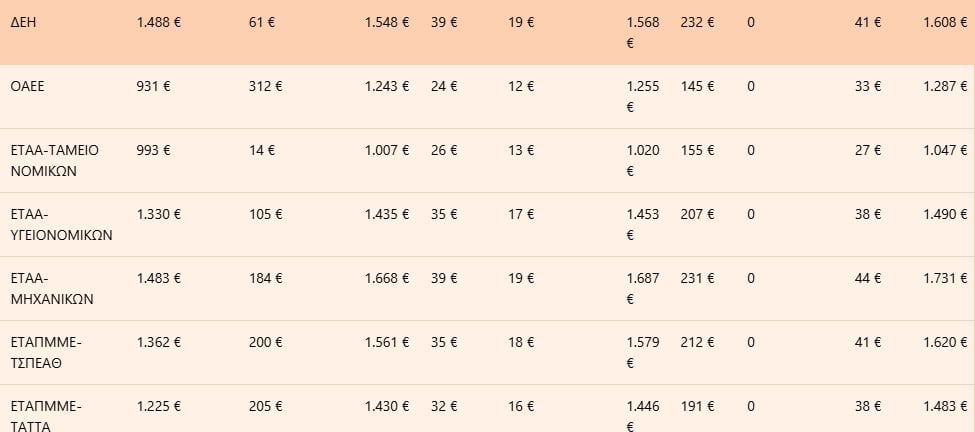Select the 1.047 € total value
The height and width of the screenshot is (432, 975).
click(945, 150)
